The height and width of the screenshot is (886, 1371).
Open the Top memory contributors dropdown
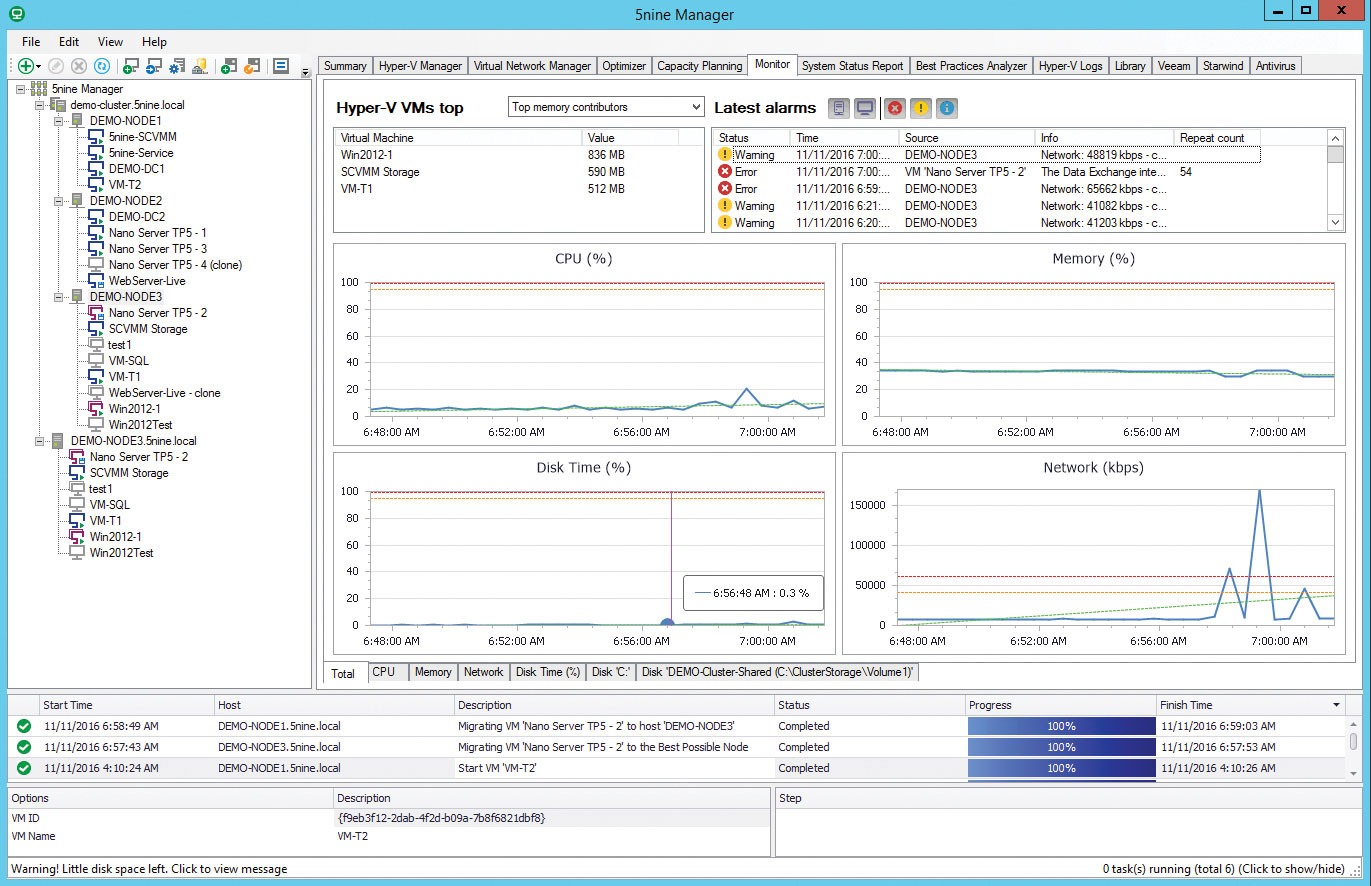(x=605, y=107)
